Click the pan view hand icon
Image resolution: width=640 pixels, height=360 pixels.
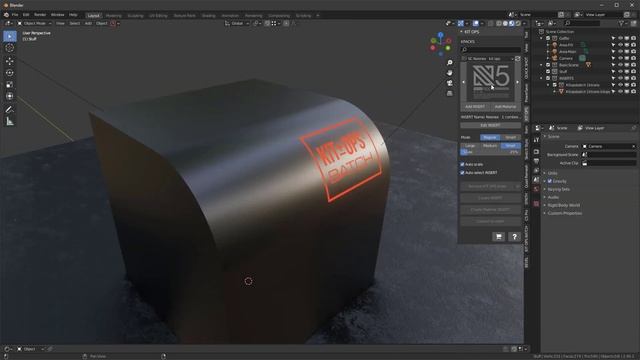click(449, 73)
